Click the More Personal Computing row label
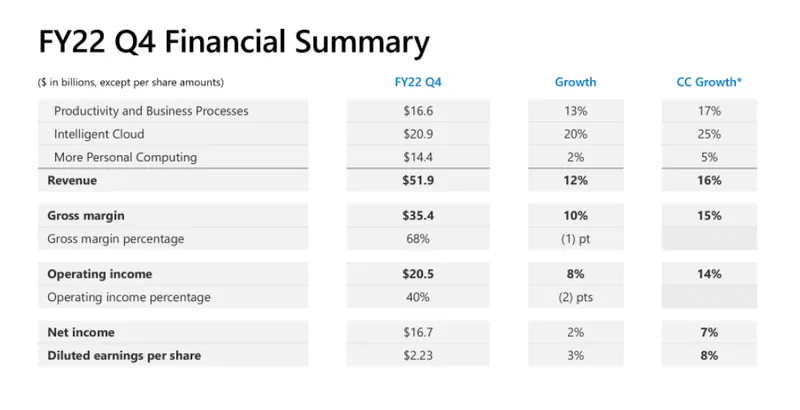Viewport: 800px width, 410px height. click(125, 157)
